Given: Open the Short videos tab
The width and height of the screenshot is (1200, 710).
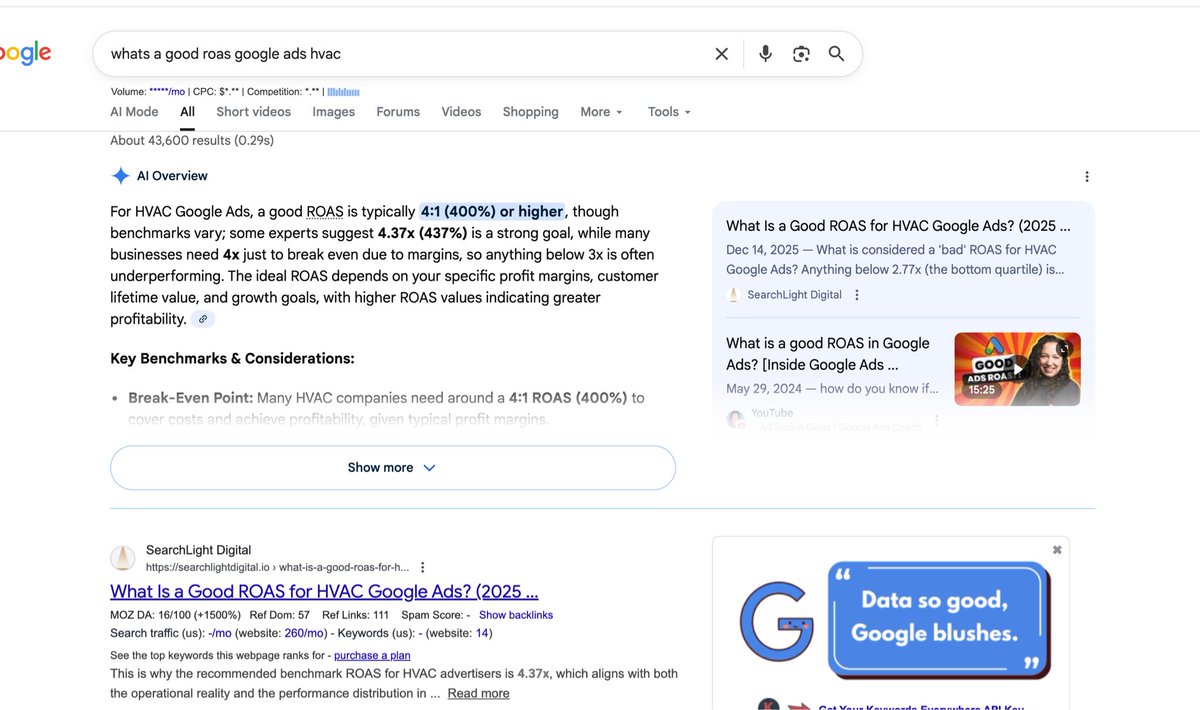Looking at the screenshot, I should click(254, 112).
